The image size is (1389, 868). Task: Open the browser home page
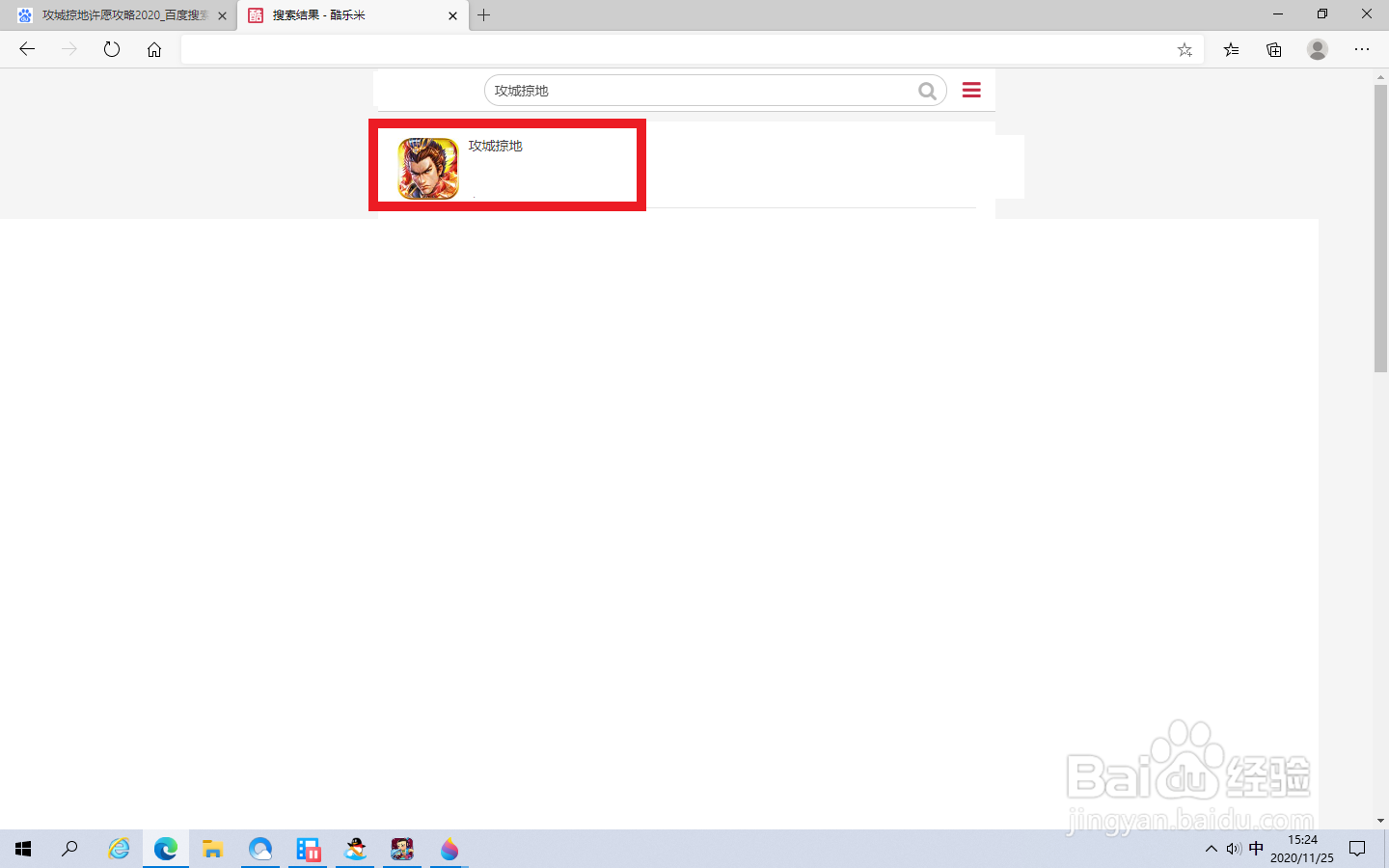154,49
